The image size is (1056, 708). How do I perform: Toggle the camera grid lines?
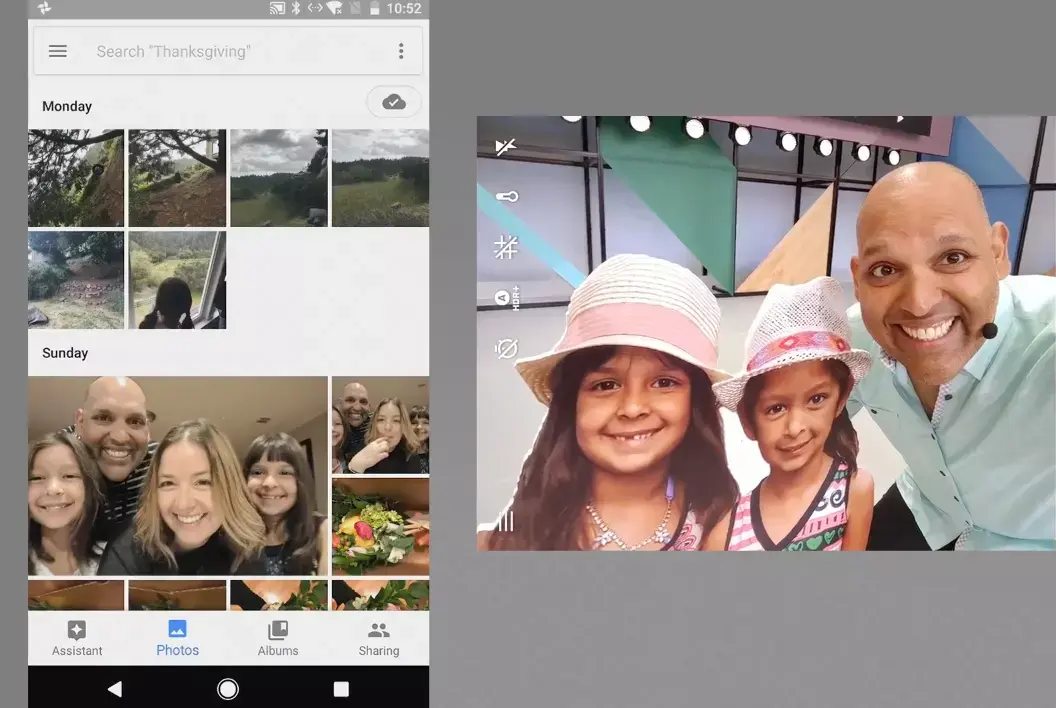(506, 247)
